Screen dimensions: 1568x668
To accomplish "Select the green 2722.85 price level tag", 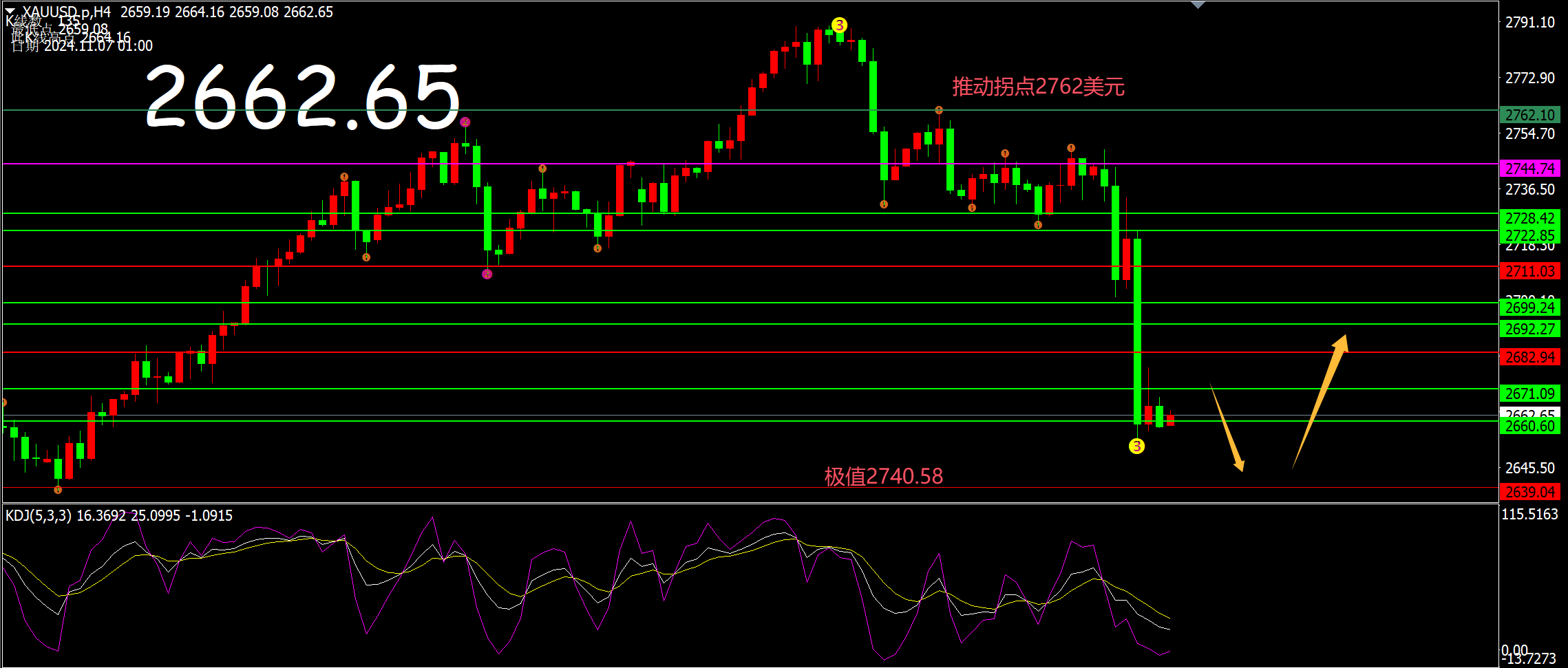I will click(x=1529, y=235).
